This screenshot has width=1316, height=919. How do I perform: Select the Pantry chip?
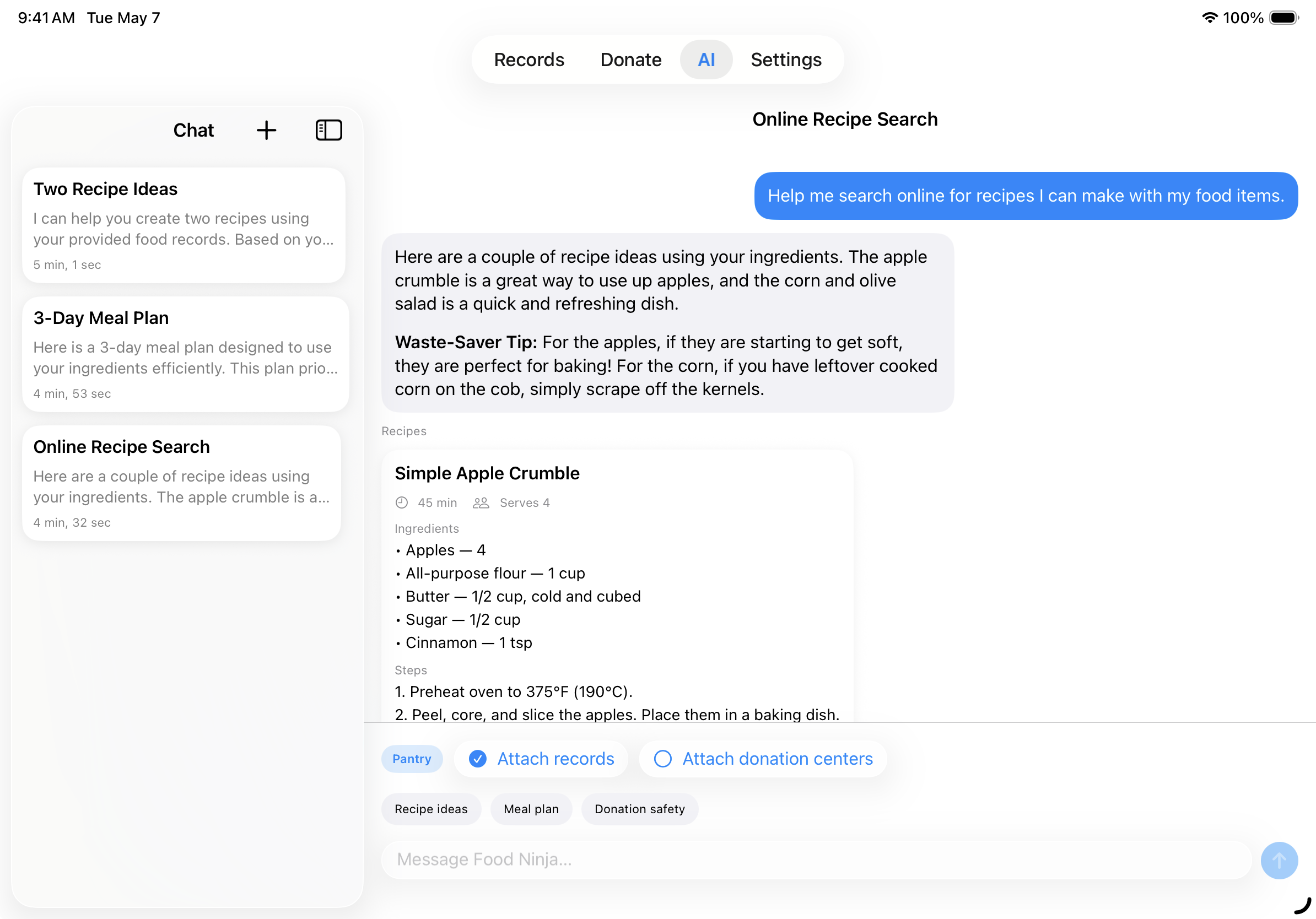click(412, 759)
